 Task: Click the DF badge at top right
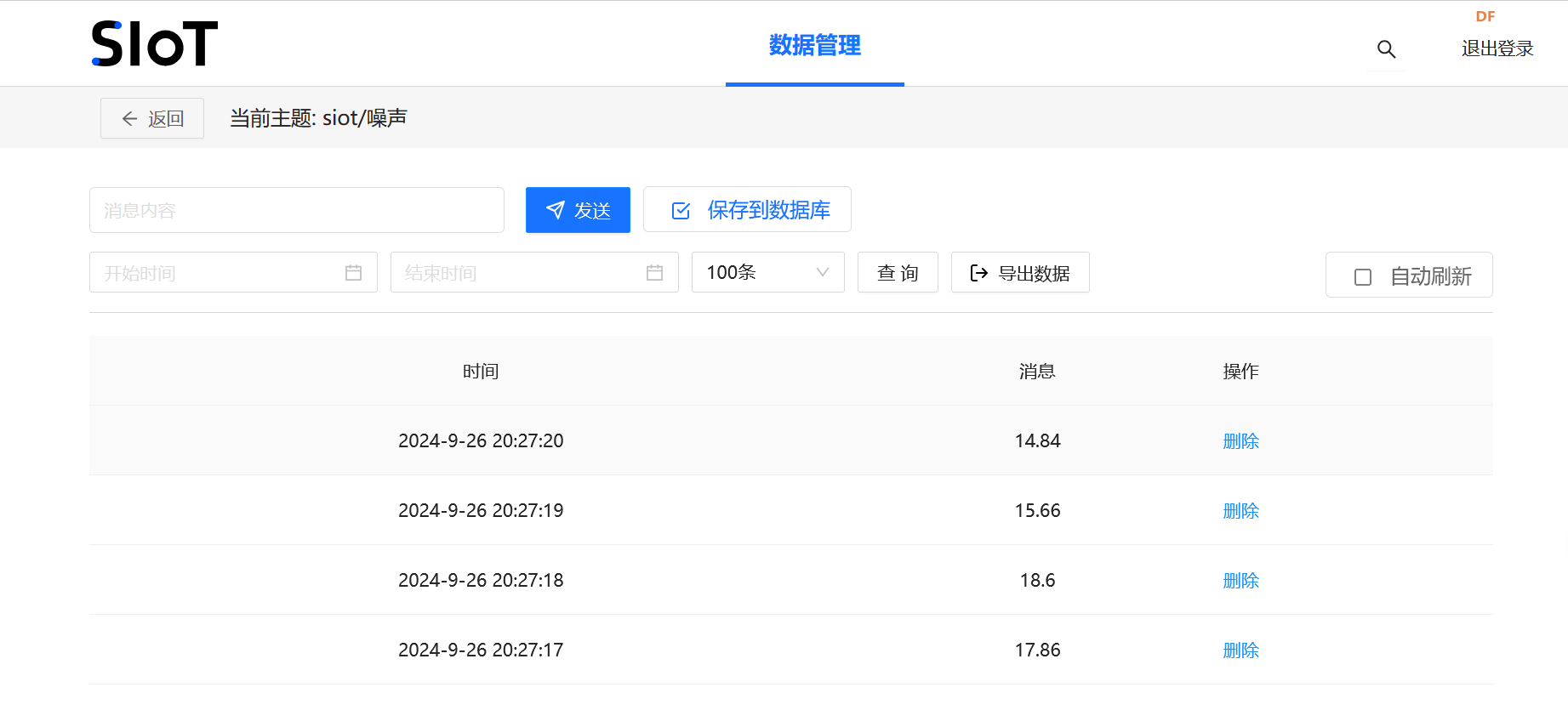tap(1485, 16)
